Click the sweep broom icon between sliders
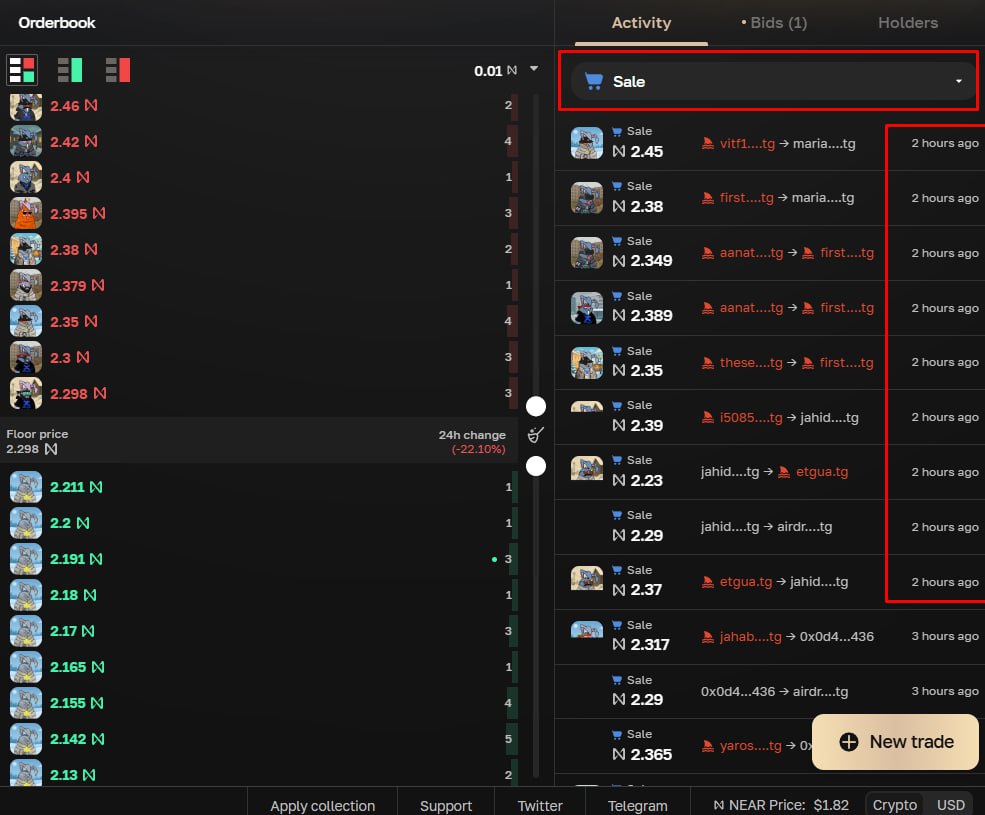Screen dimensions: 985x815 [536, 435]
